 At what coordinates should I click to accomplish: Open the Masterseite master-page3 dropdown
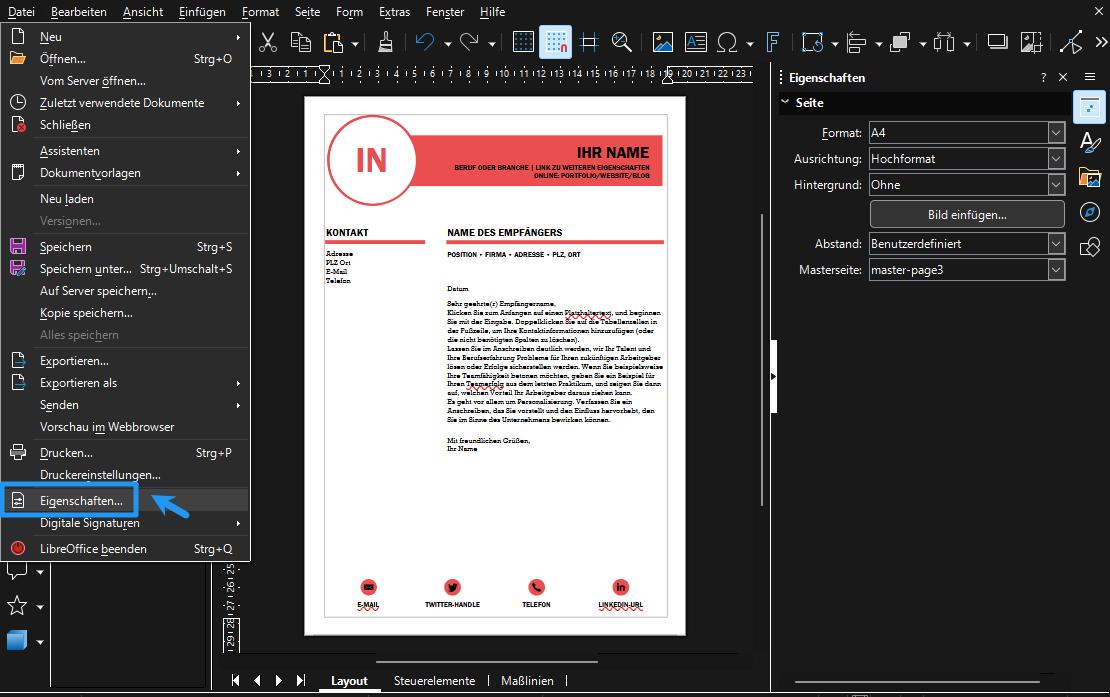1056,270
